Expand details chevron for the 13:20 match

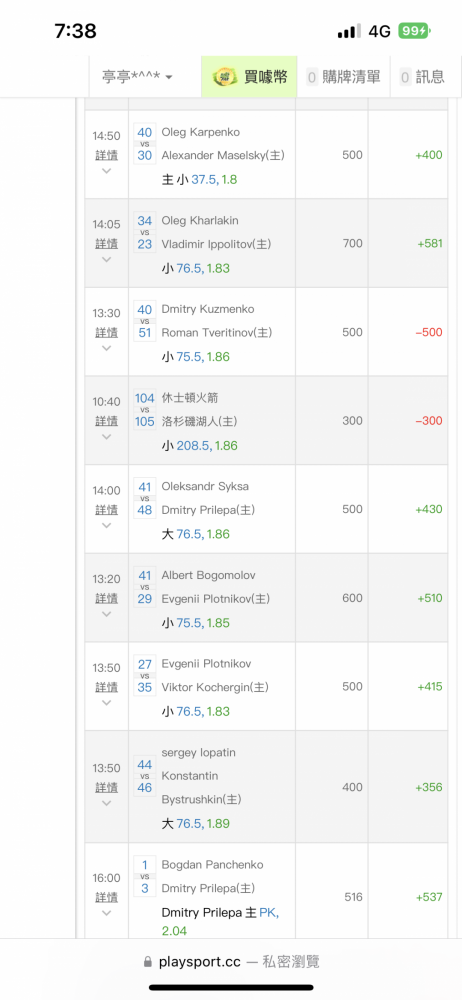click(x=107, y=614)
